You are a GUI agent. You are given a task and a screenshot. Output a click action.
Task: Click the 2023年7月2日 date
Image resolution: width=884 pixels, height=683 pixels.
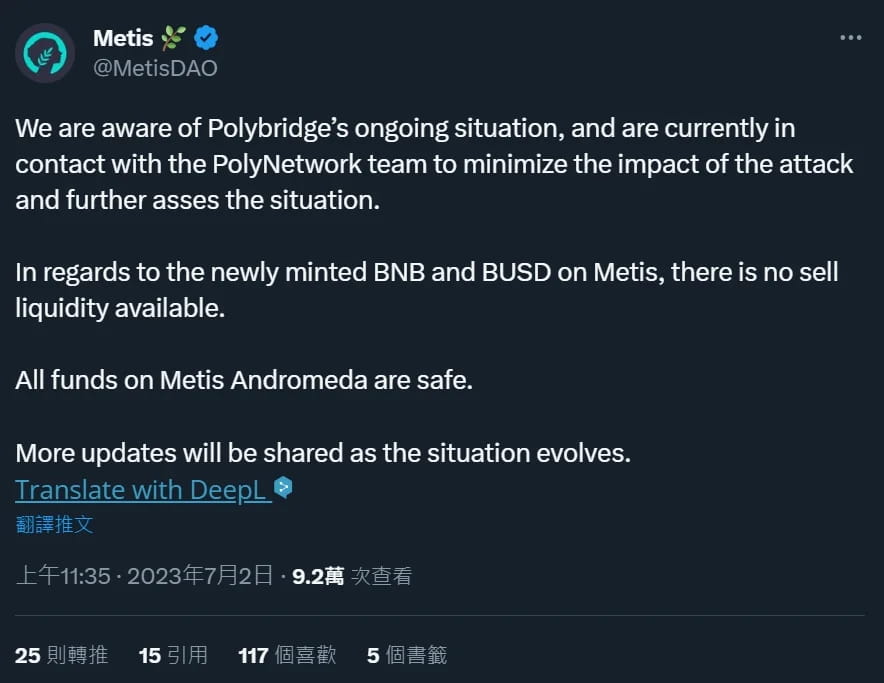tap(200, 576)
